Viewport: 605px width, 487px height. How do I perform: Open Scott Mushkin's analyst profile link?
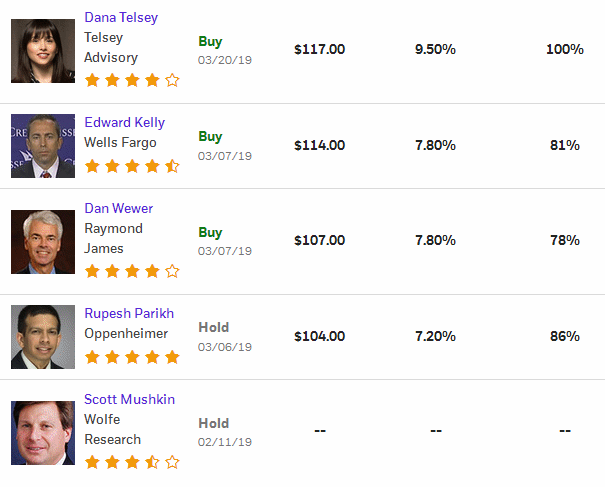[129, 399]
